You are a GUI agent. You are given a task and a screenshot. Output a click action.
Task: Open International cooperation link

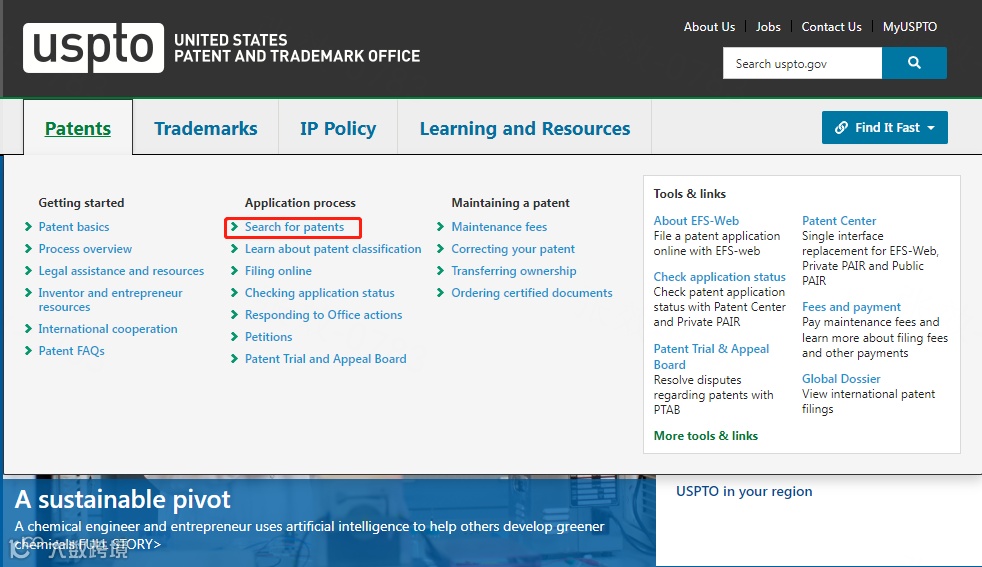click(x=108, y=329)
